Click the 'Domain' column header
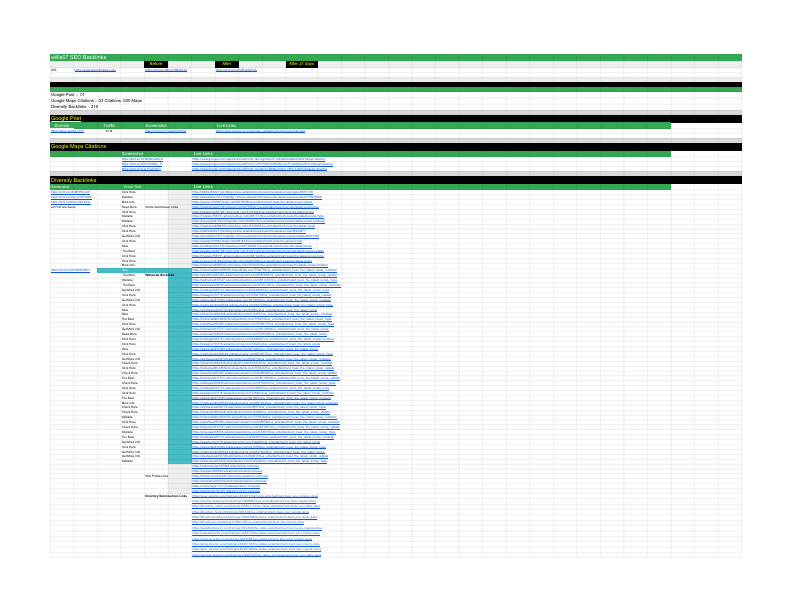The width and height of the screenshot is (792, 612). coord(62,126)
